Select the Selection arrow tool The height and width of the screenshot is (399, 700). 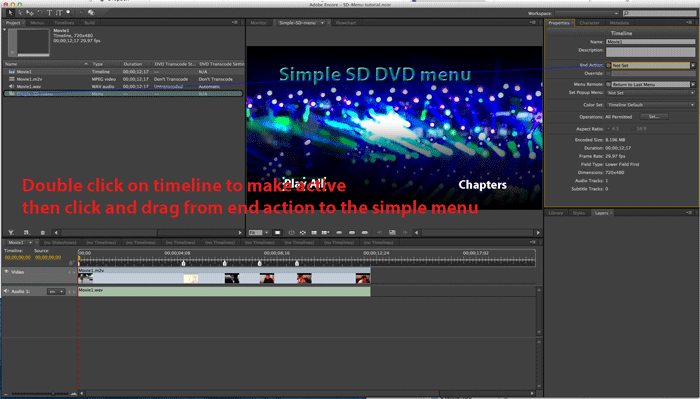click(10, 12)
